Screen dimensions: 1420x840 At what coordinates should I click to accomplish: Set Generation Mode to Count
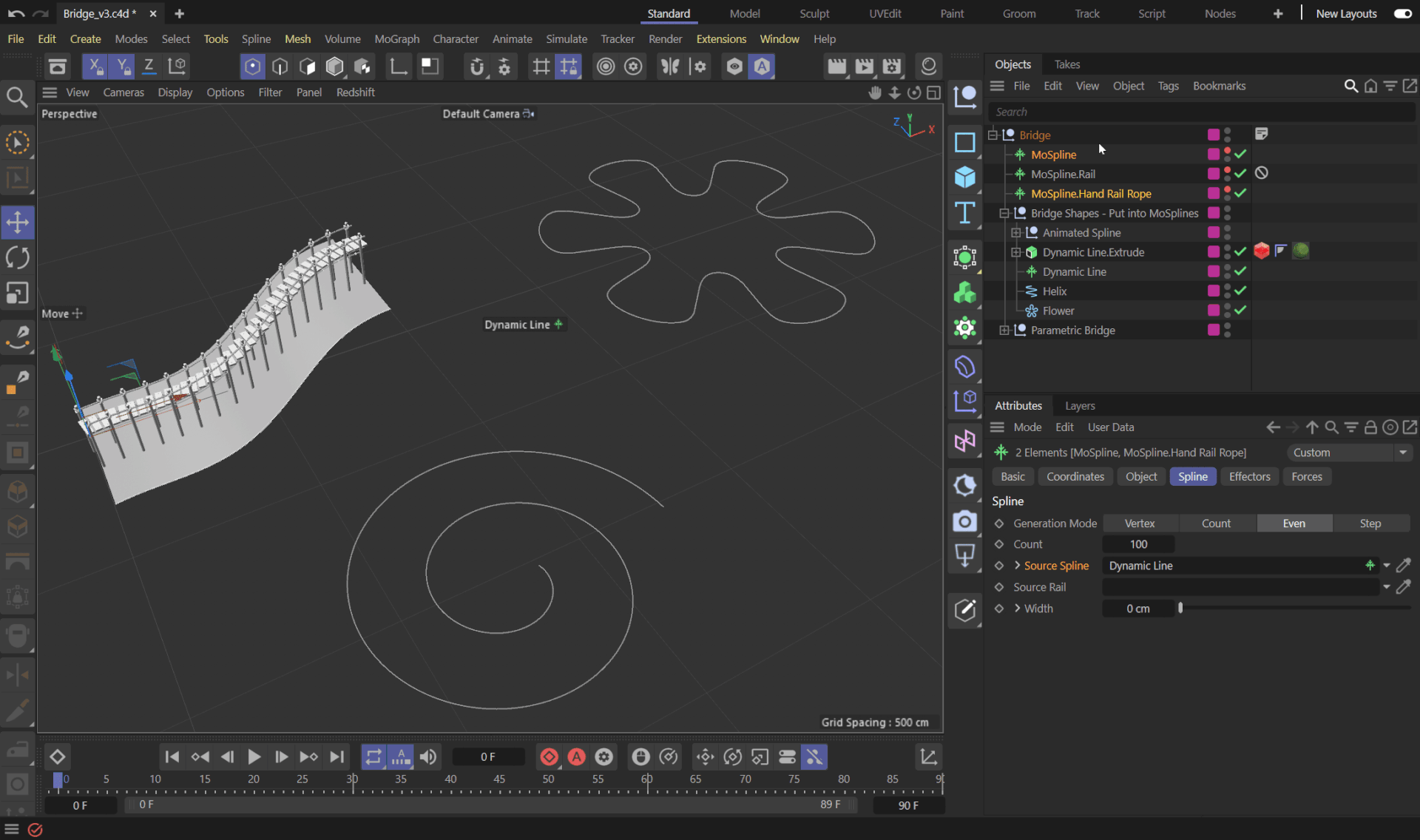(x=1217, y=524)
